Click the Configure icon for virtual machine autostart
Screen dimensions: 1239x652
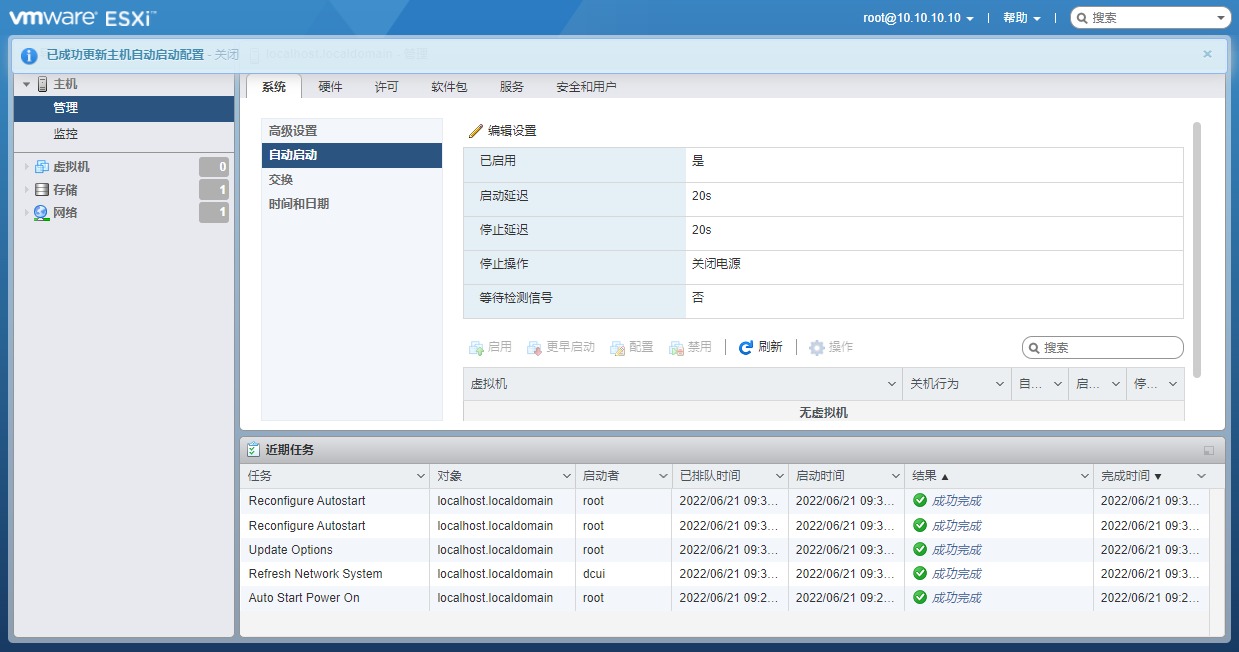coord(620,347)
